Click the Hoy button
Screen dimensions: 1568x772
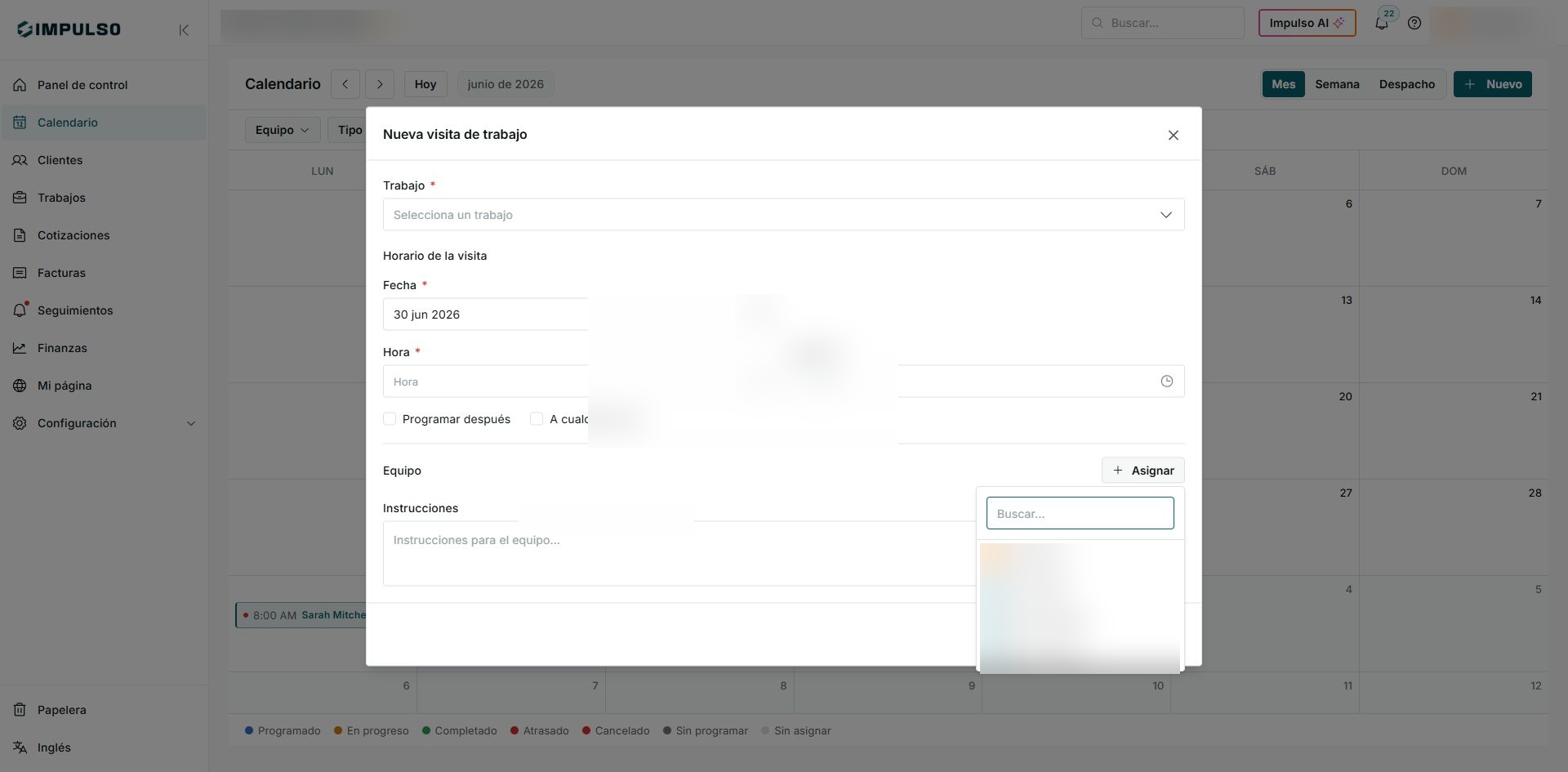[425, 84]
